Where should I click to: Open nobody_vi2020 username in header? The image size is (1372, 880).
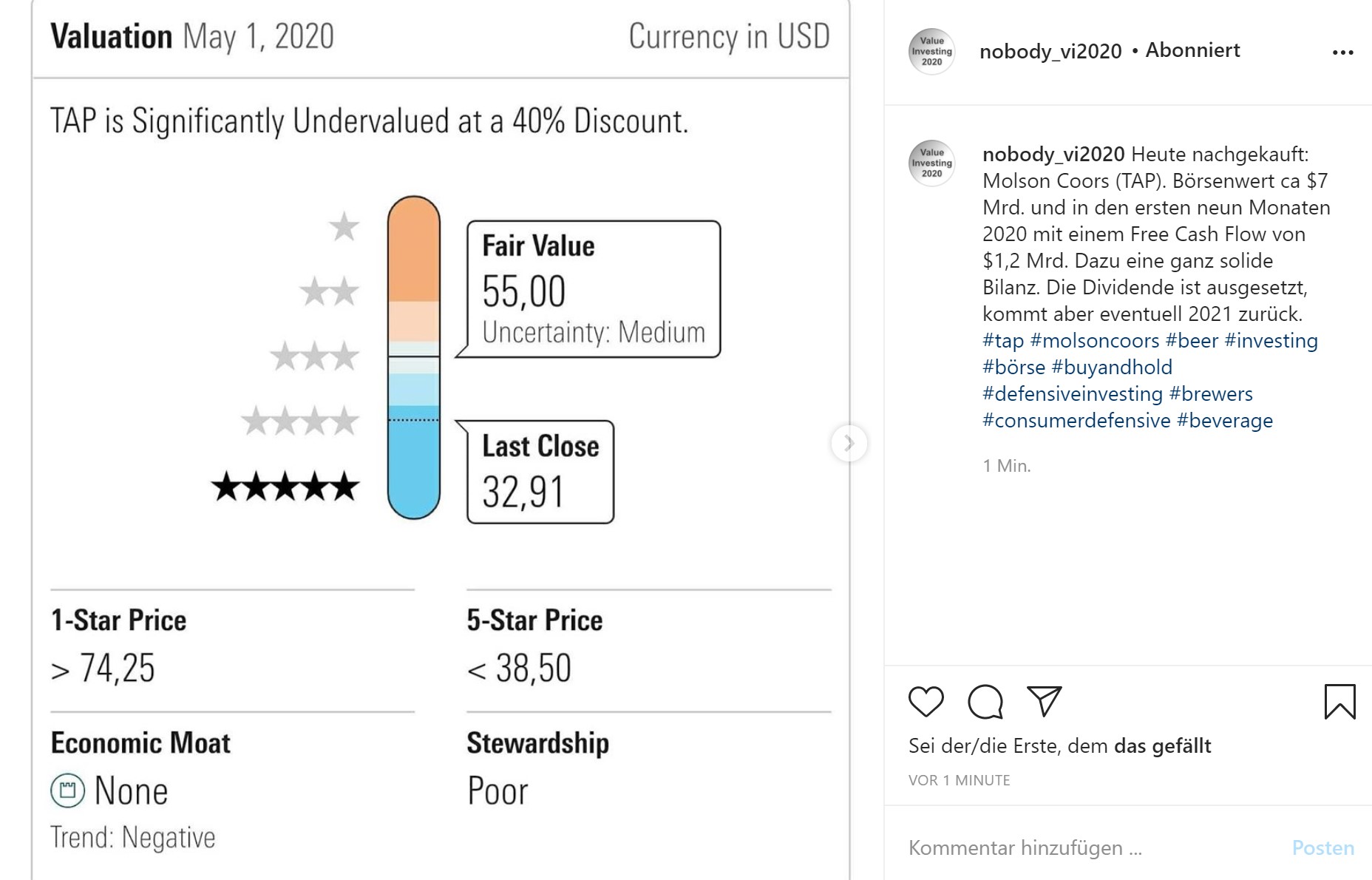coord(1050,51)
